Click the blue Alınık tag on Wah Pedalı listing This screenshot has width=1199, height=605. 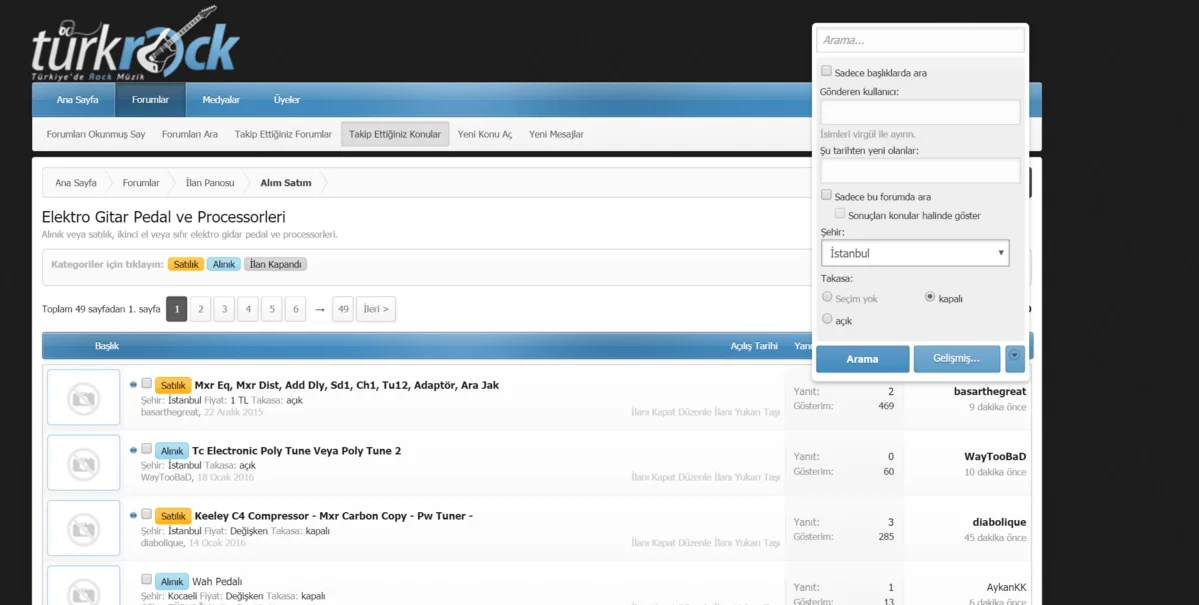tap(172, 581)
